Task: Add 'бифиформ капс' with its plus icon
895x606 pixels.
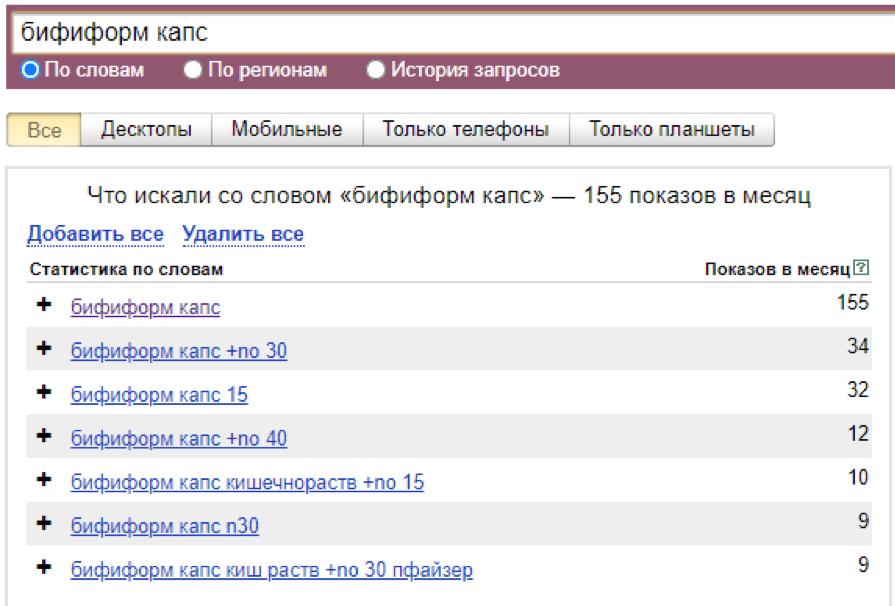Action: pos(44,305)
